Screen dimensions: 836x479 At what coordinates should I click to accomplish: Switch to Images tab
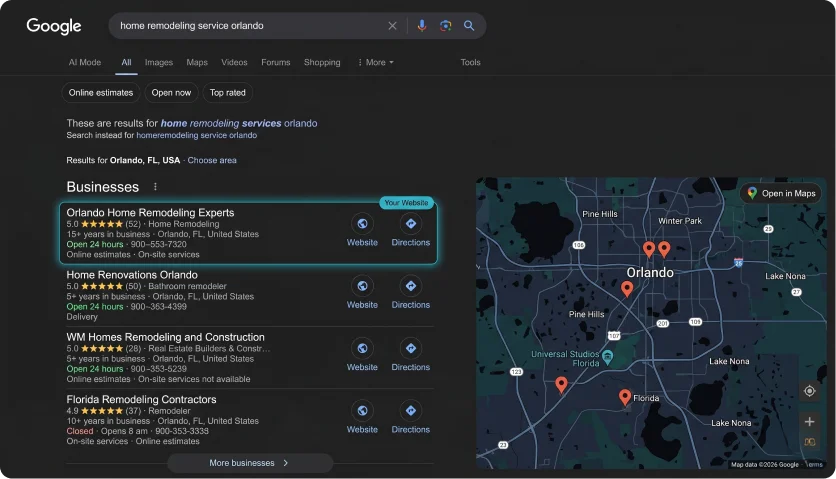[159, 62]
